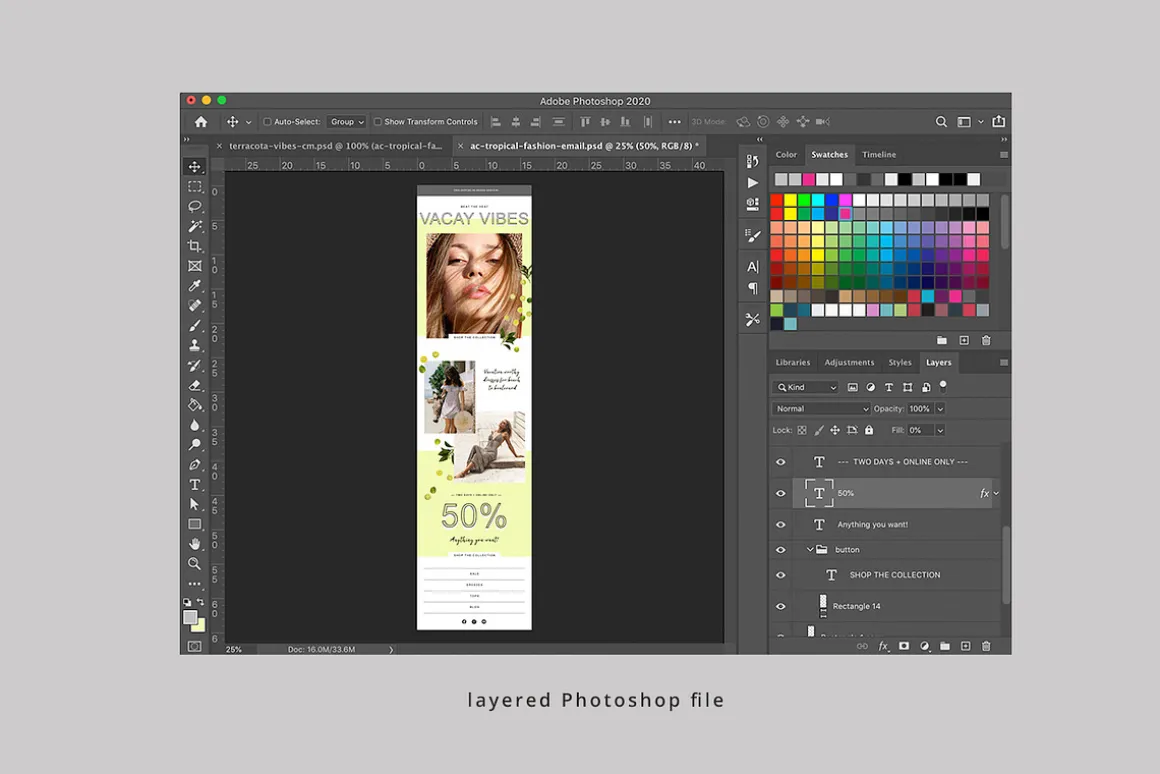1160x774 pixels.
Task: Enable Show Transform Controls checkbox
Action: click(377, 121)
